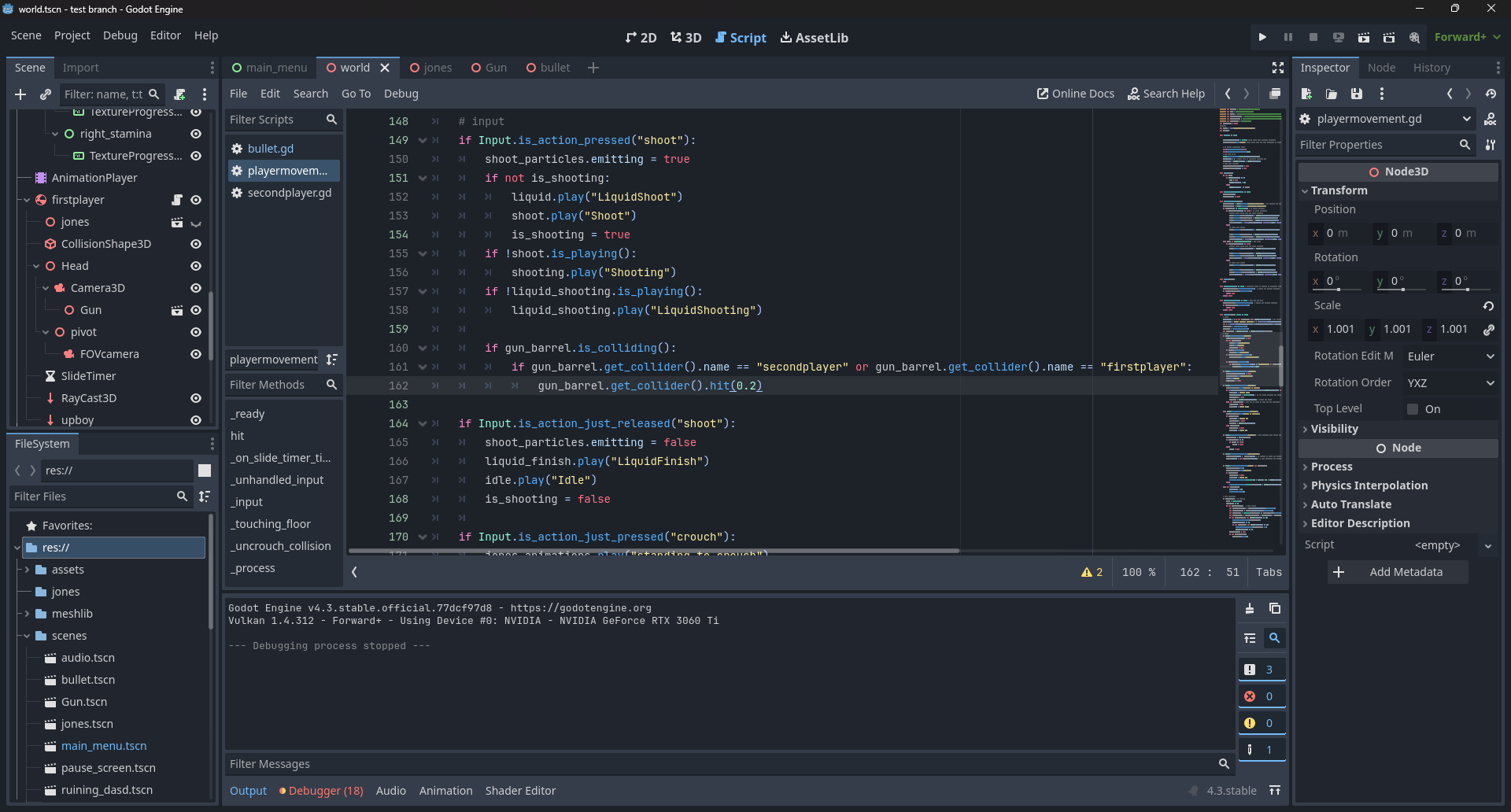Open the Rotation Order YXZ dropdown

[1450, 383]
